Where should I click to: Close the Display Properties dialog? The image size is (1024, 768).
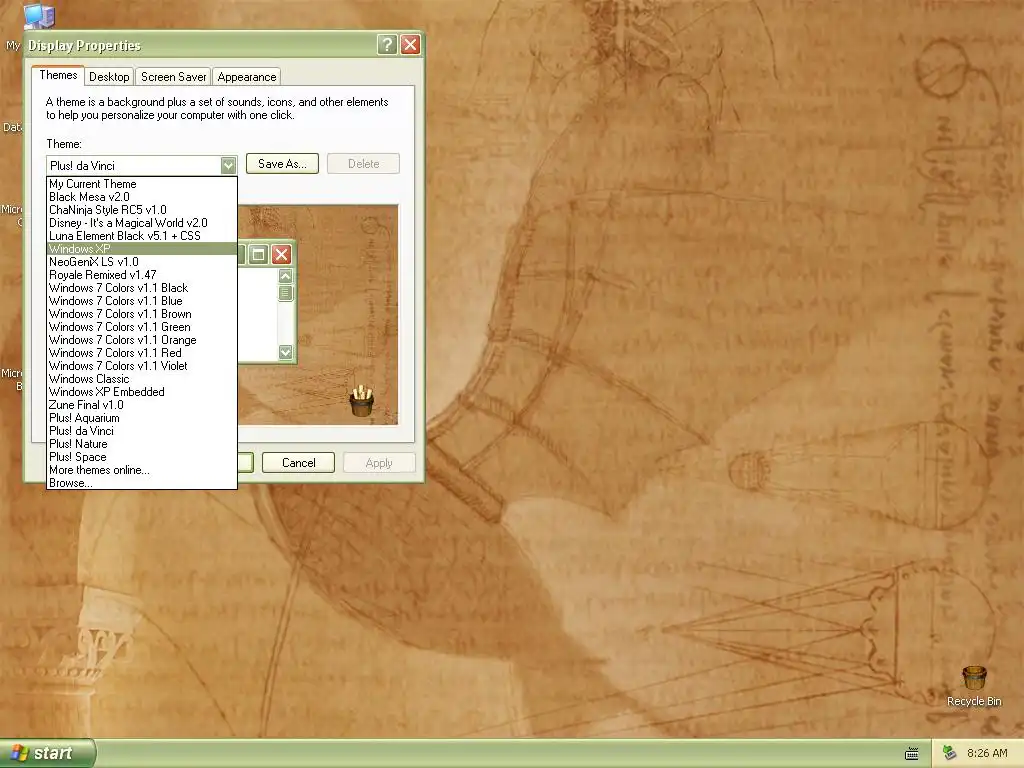(410, 44)
